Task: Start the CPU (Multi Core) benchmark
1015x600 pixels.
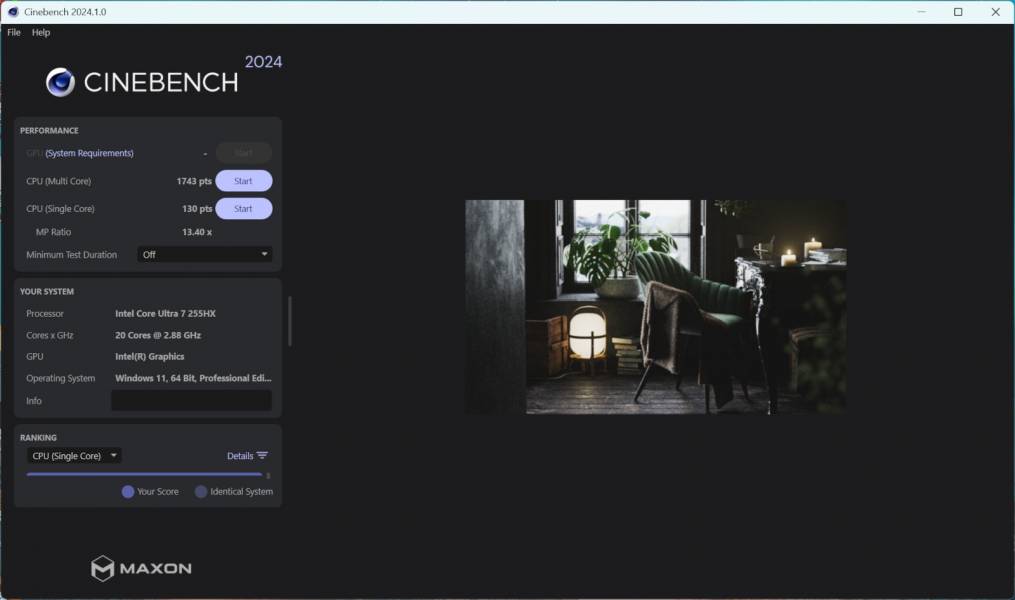Action: [243, 181]
